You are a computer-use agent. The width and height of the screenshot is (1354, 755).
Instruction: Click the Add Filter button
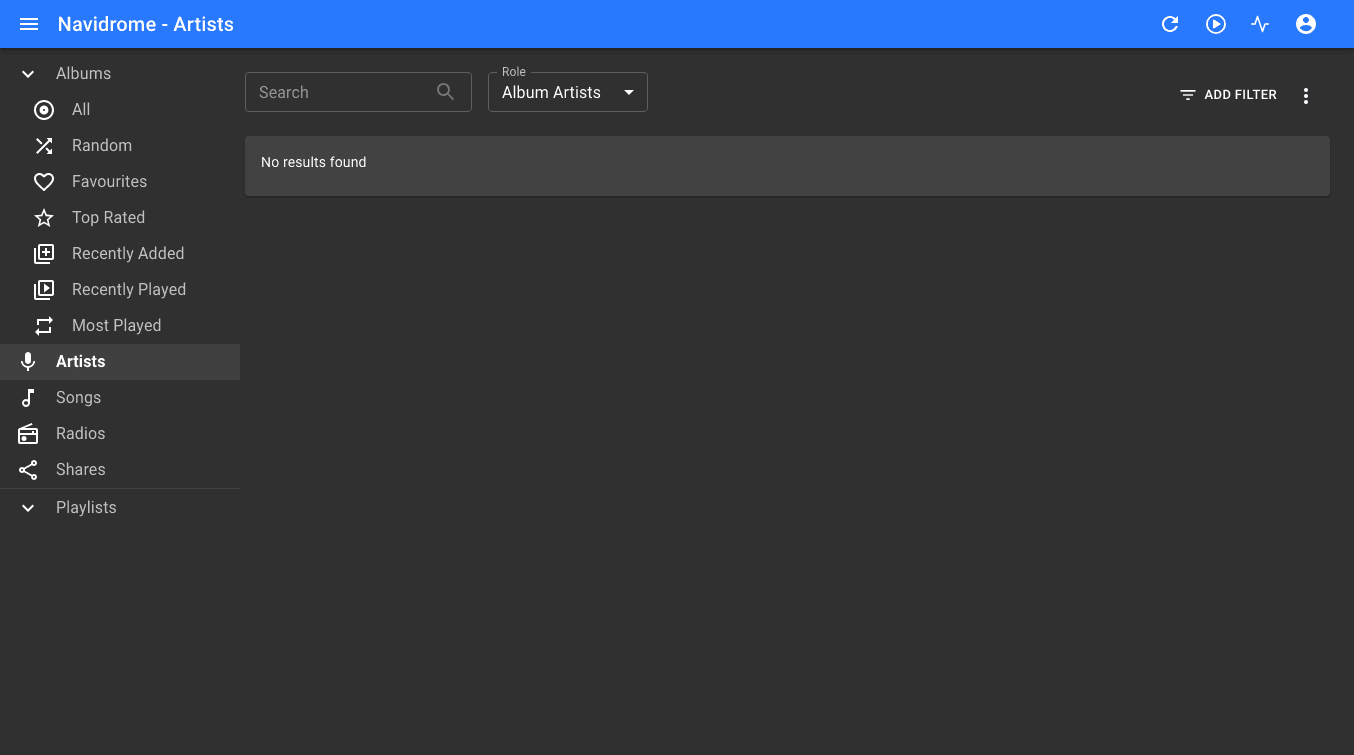(1228, 95)
